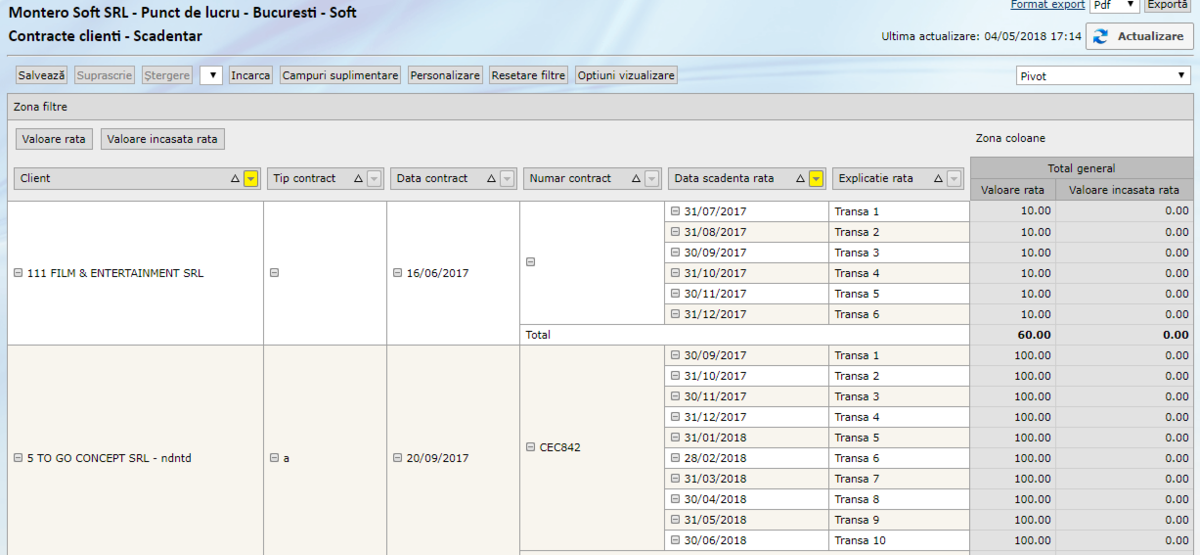Sort Data contract column with triangle icon

(492, 179)
